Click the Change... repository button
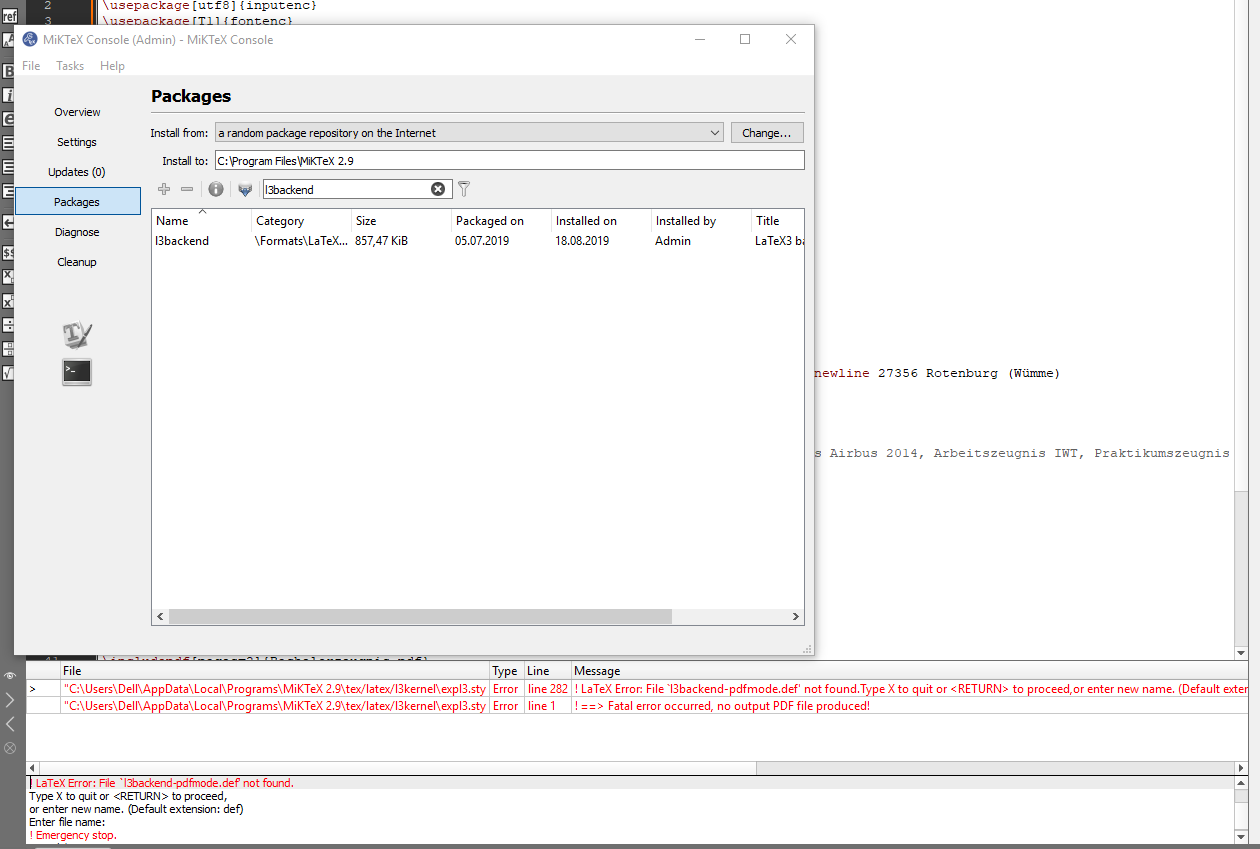The height and width of the screenshot is (849, 1260). (767, 132)
